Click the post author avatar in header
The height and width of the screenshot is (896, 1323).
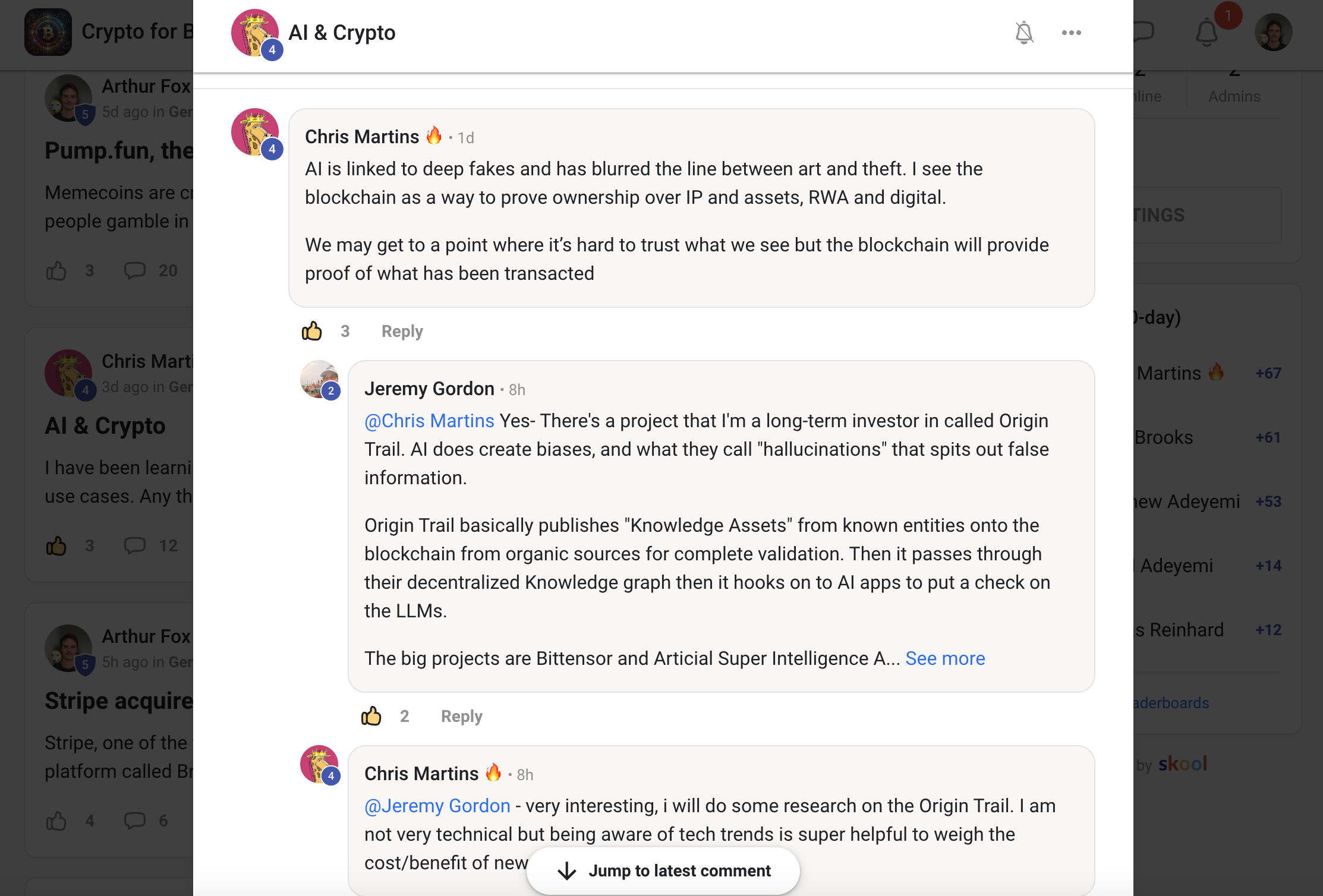point(256,33)
